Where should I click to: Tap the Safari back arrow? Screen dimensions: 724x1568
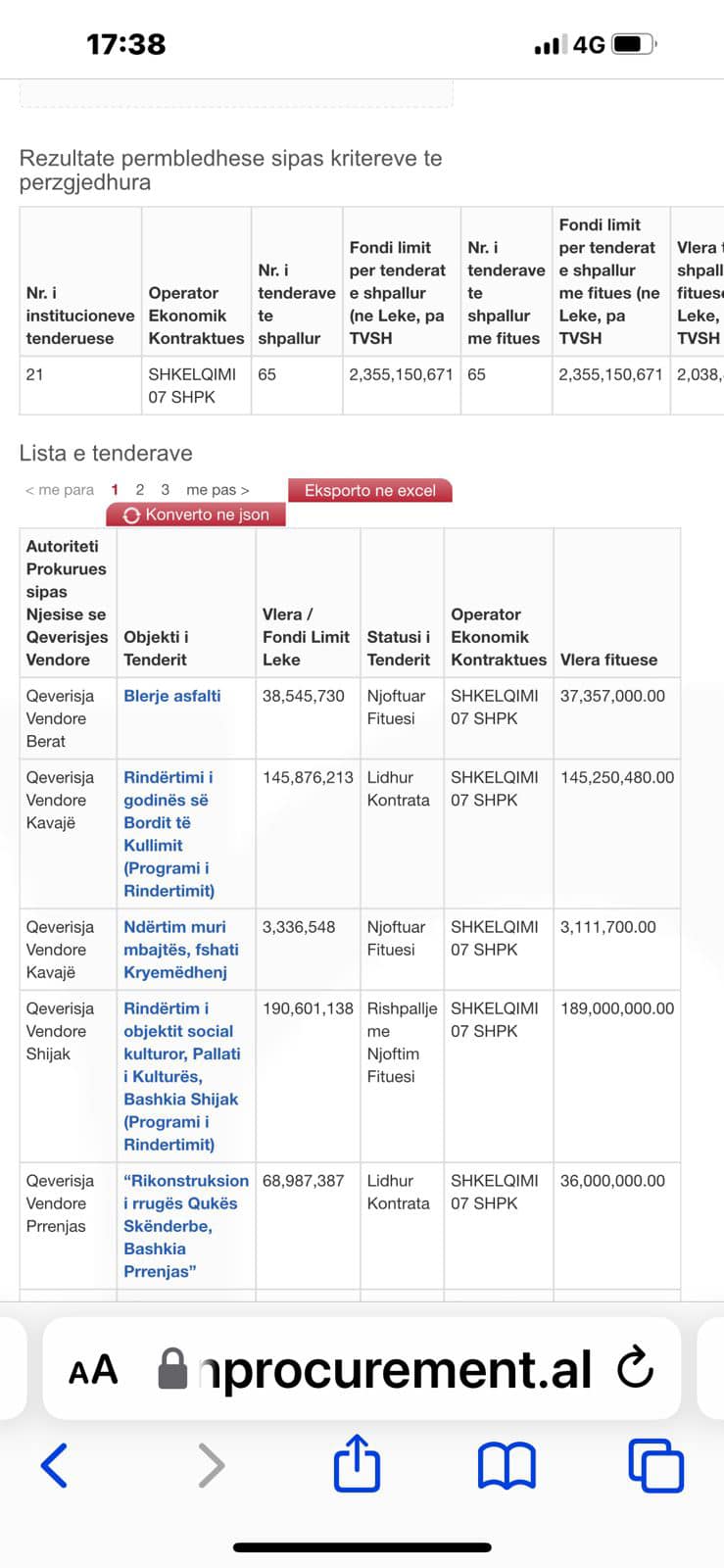point(54,1466)
